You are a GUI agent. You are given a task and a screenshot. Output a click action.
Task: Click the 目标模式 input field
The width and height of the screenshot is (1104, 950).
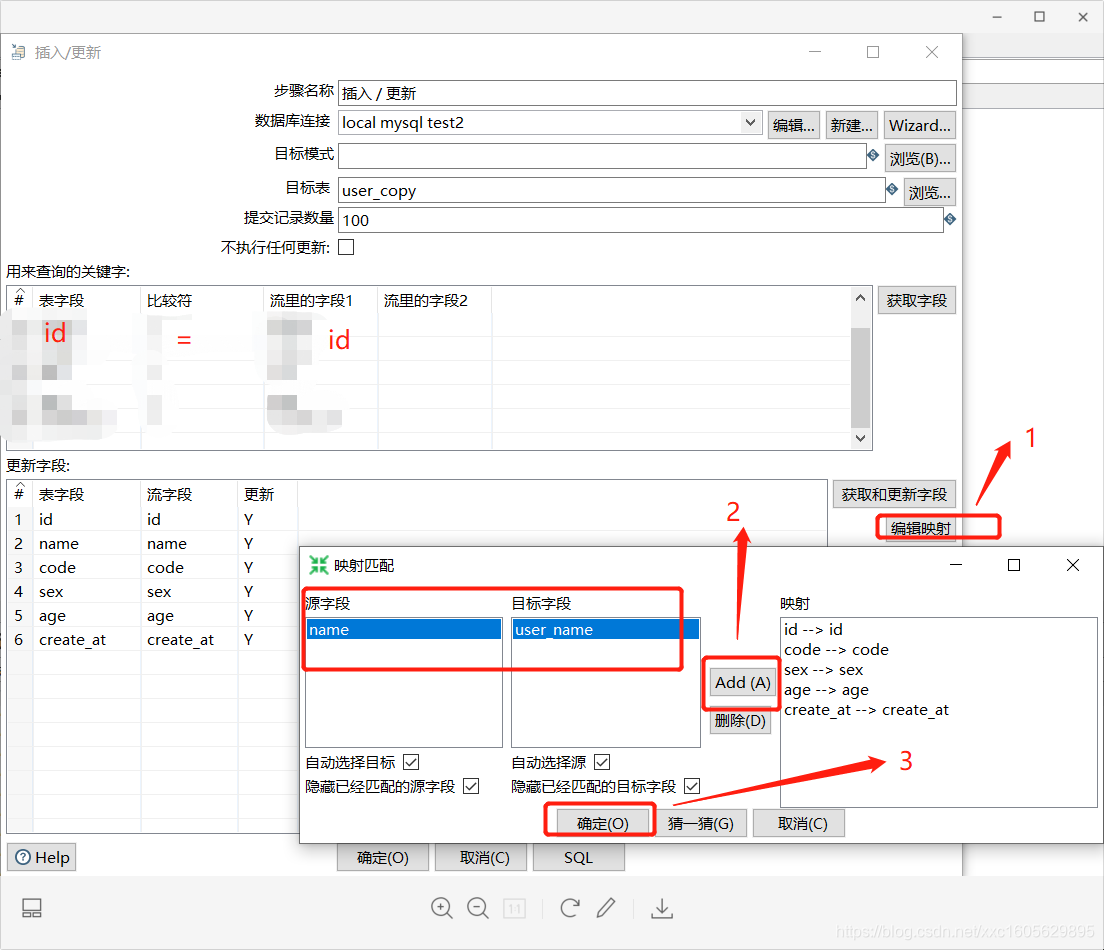pos(602,156)
